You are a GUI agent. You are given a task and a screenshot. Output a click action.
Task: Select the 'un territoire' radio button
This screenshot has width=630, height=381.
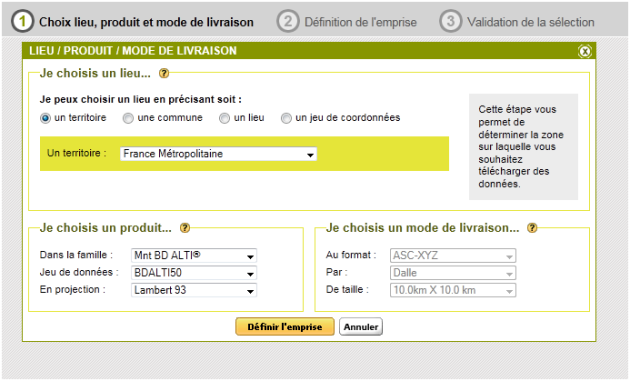[x=45, y=118]
